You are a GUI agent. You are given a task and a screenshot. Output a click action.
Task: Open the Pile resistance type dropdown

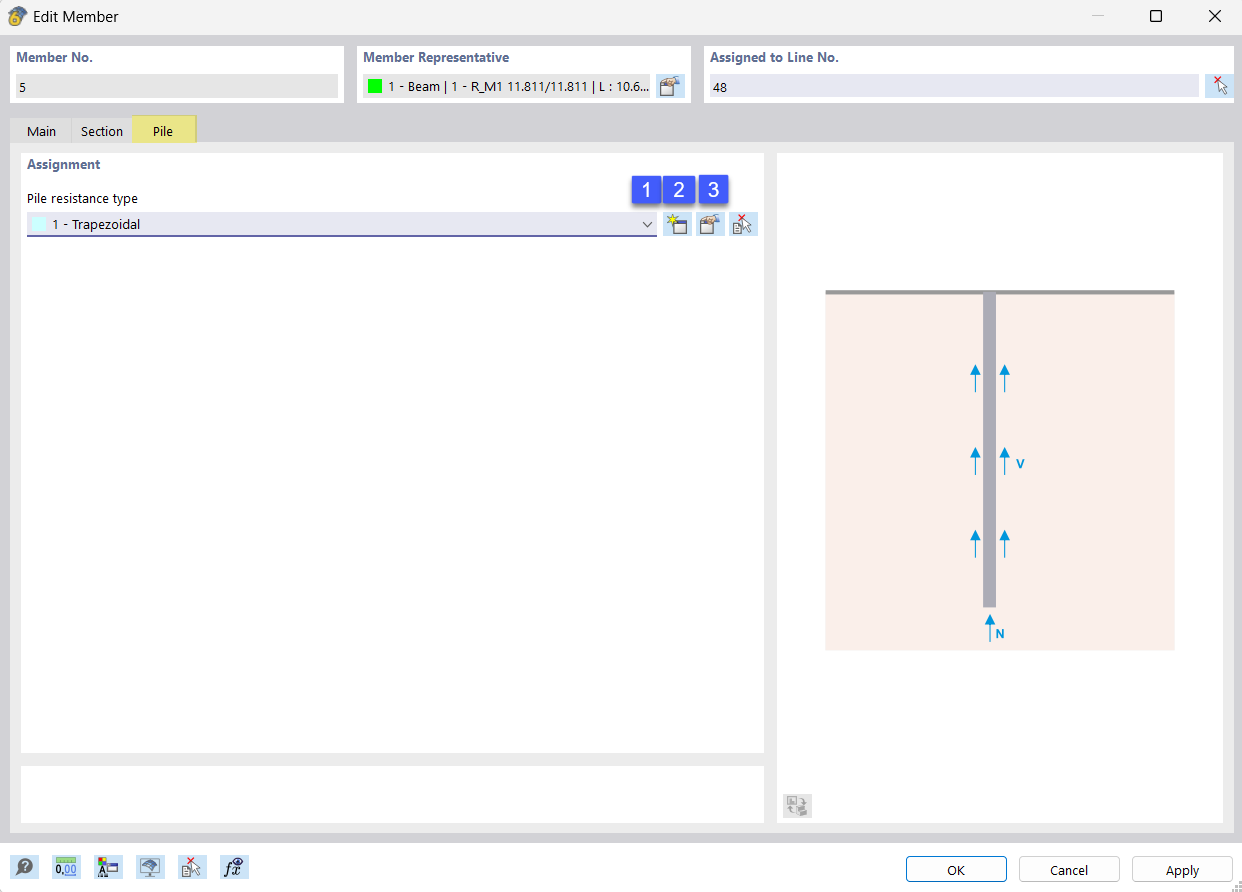[647, 224]
